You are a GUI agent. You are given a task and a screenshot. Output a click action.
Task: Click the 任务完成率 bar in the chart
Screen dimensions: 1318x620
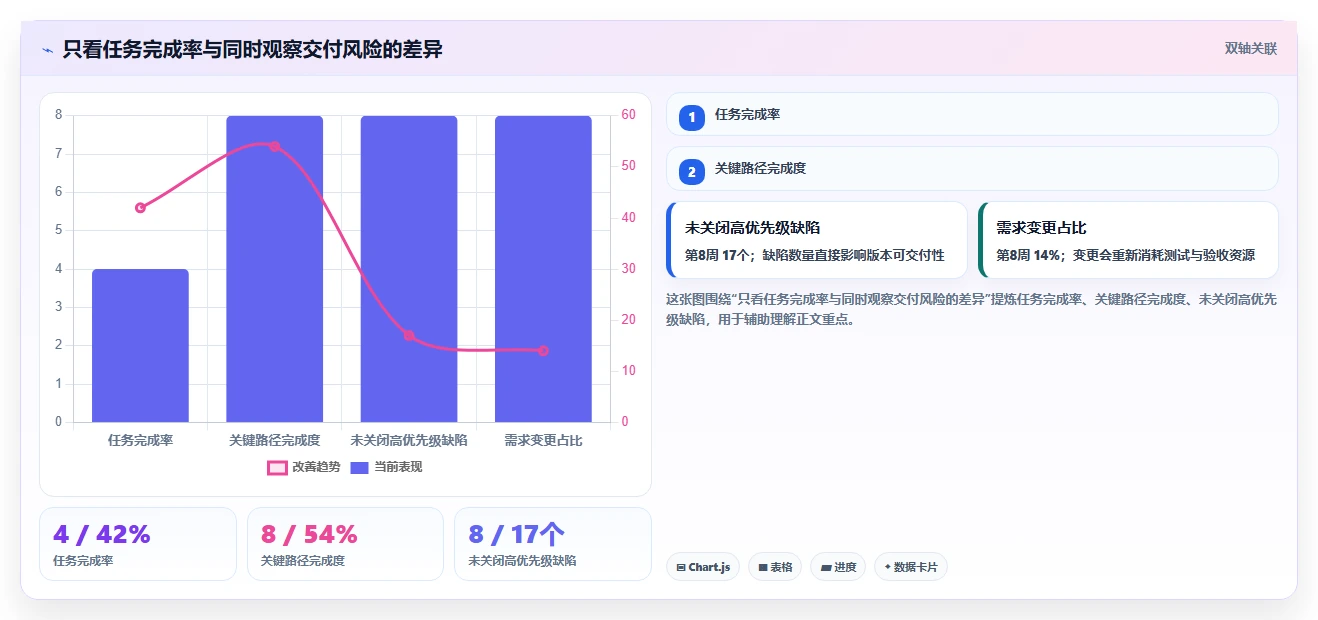[x=140, y=345]
